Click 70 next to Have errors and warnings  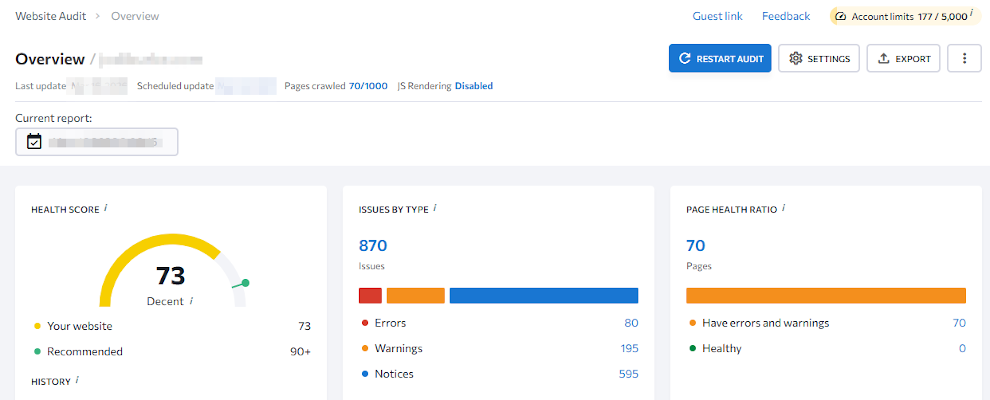(959, 323)
